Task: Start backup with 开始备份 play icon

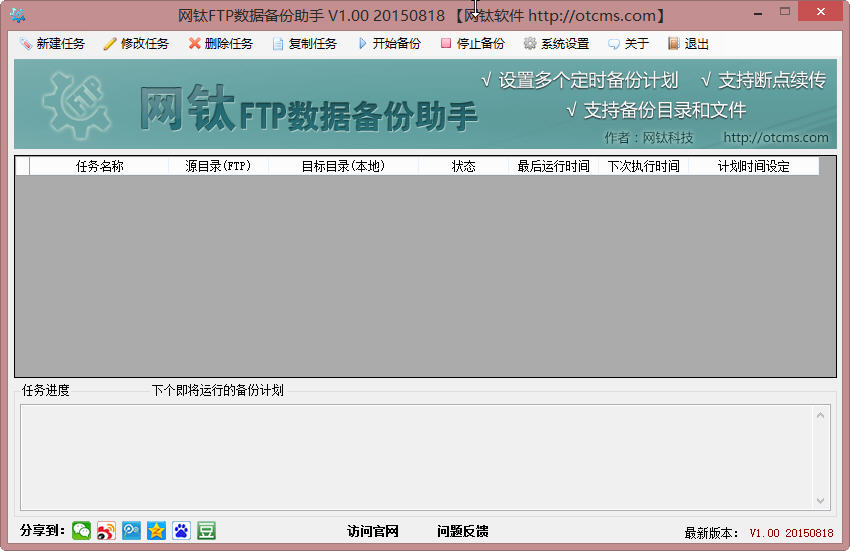Action: (x=362, y=43)
